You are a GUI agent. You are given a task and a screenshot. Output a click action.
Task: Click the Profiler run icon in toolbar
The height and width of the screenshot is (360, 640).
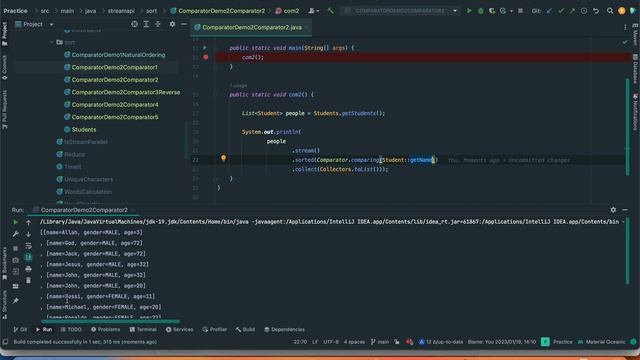503,11
